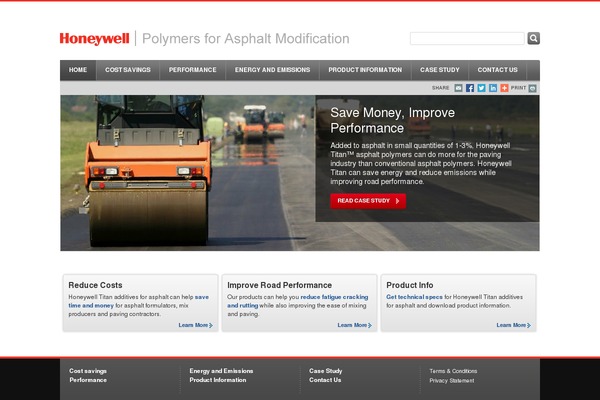
Task: Open footer Contact Us link
Action: [325, 380]
